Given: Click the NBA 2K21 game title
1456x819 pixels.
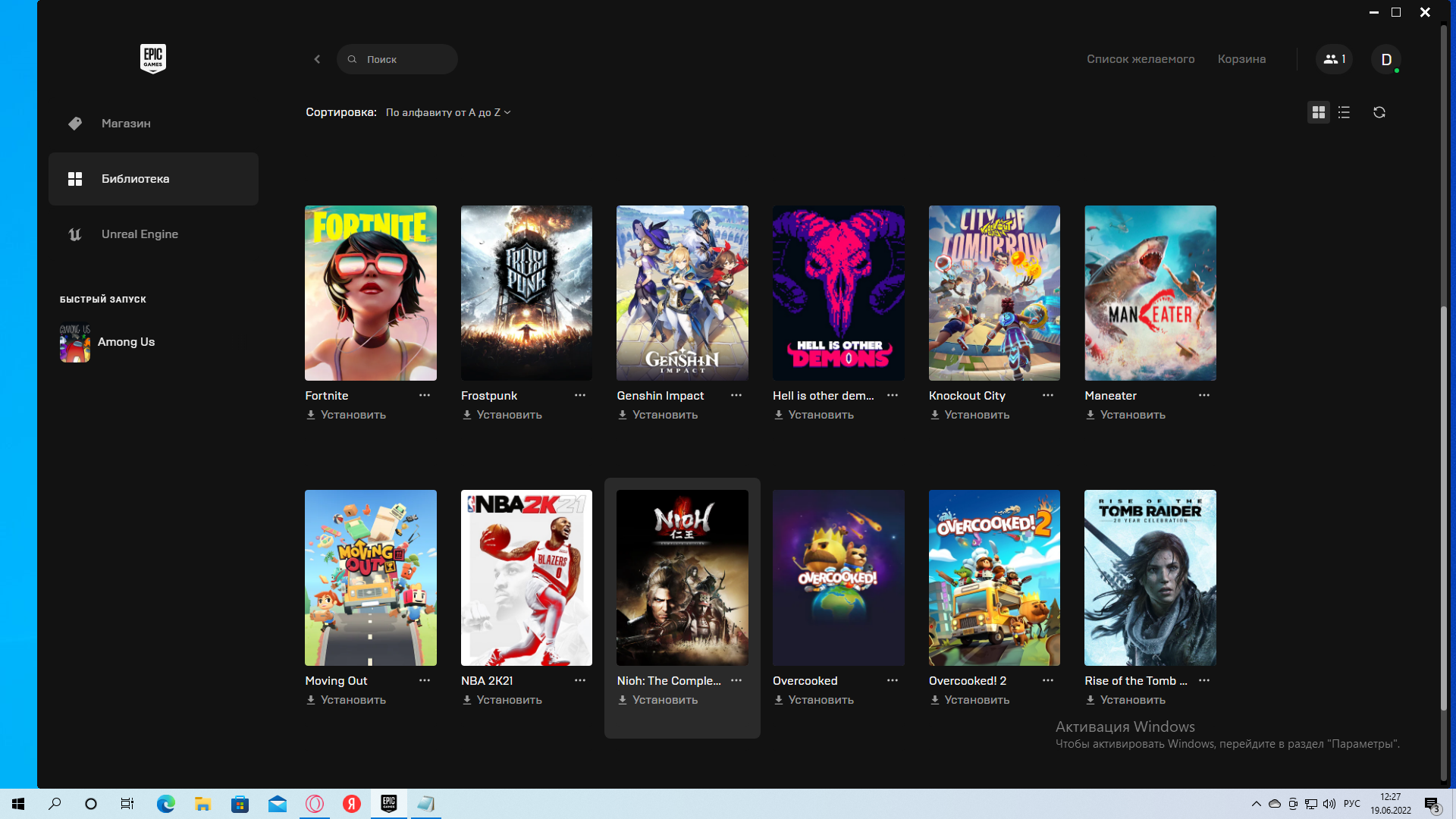Looking at the screenshot, I should 487,680.
